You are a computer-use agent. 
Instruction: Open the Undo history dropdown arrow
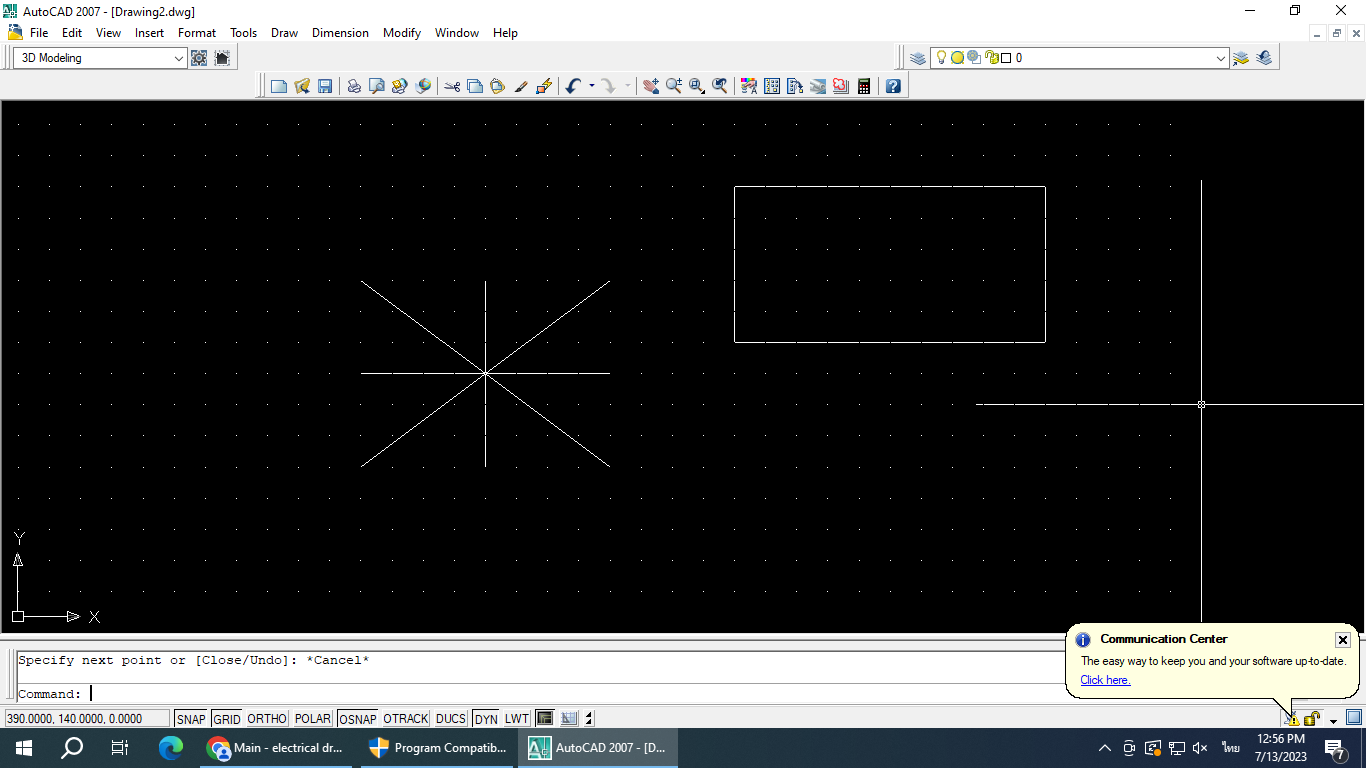click(x=591, y=87)
